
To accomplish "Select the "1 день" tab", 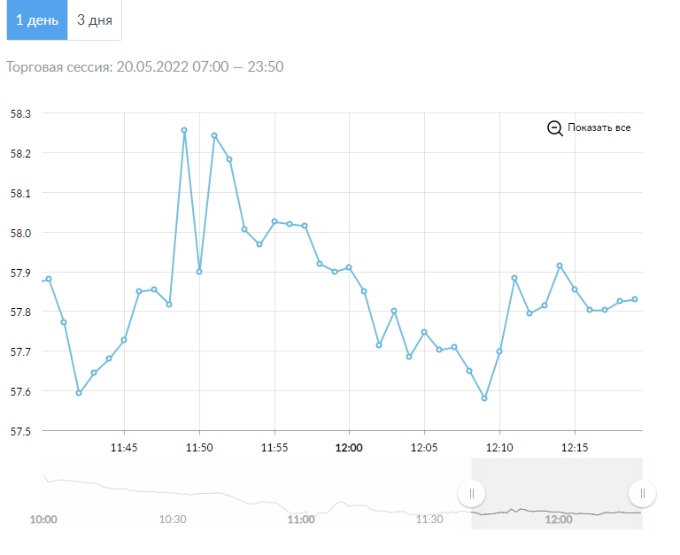I will [x=36, y=20].
